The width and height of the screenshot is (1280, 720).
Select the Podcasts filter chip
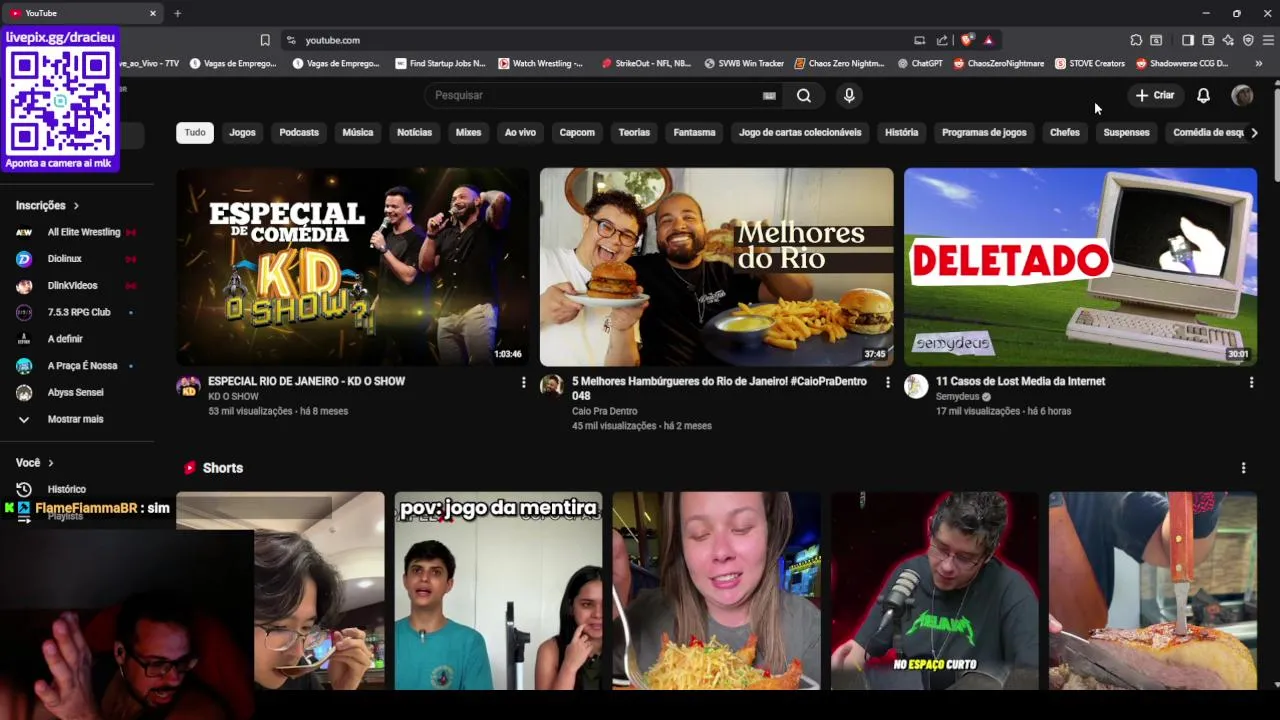pyautogui.click(x=299, y=132)
